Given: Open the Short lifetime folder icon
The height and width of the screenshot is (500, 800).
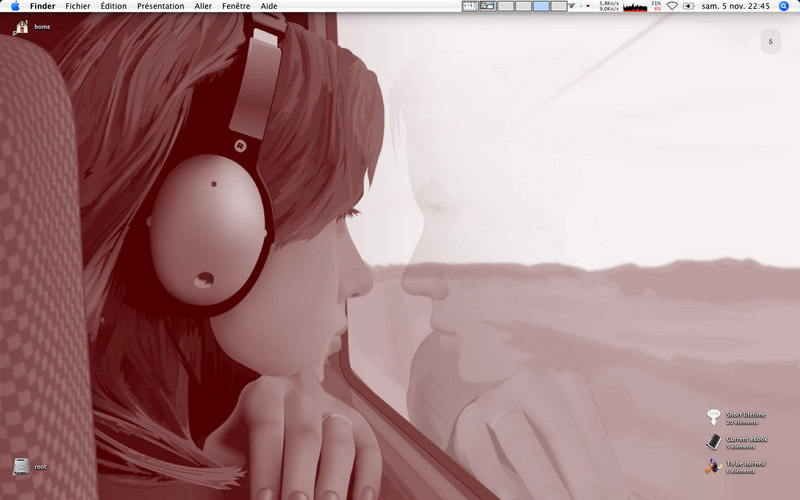Looking at the screenshot, I should click(713, 417).
